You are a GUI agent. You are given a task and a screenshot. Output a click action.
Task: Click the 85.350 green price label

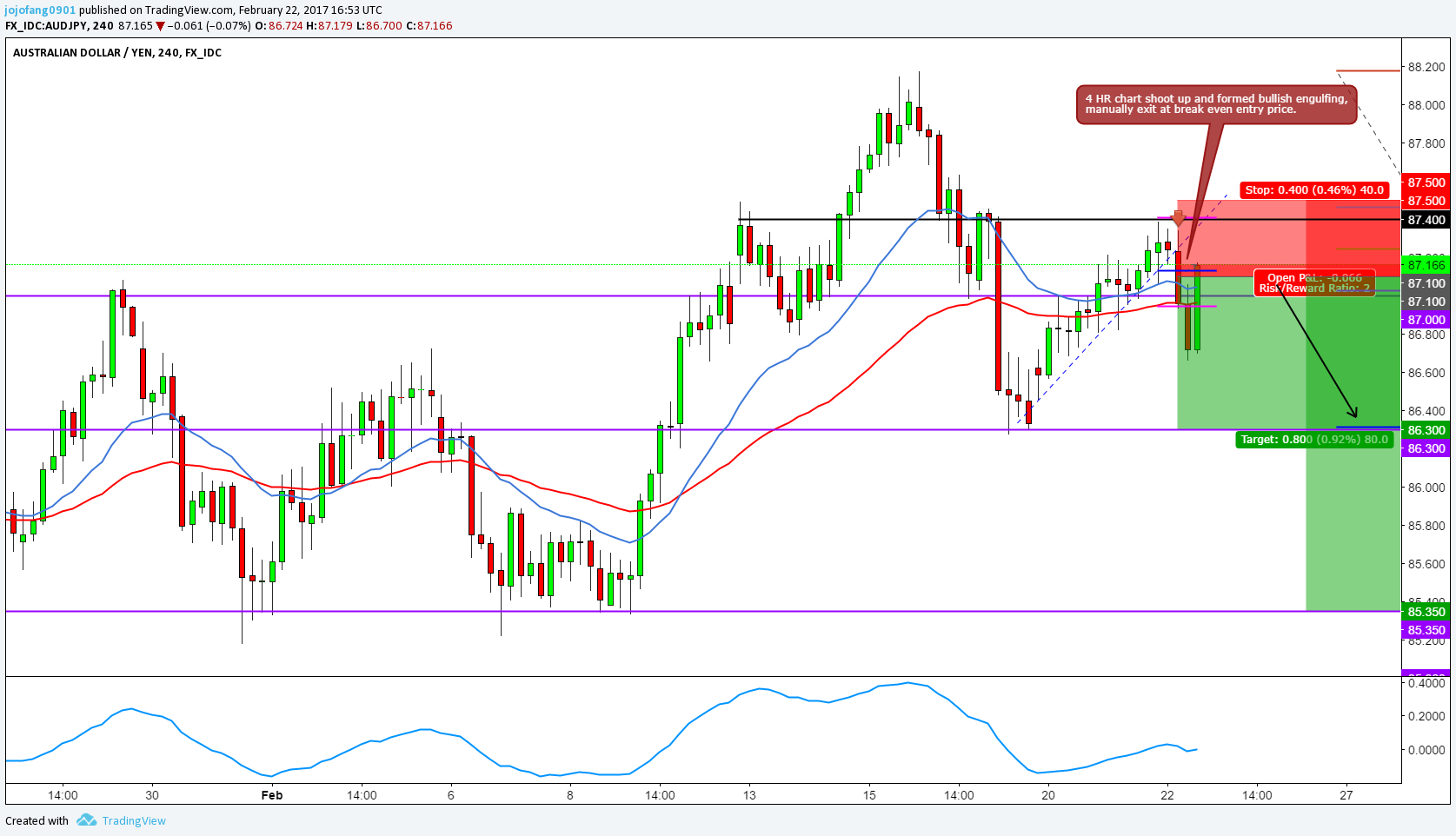pyautogui.click(x=1426, y=612)
